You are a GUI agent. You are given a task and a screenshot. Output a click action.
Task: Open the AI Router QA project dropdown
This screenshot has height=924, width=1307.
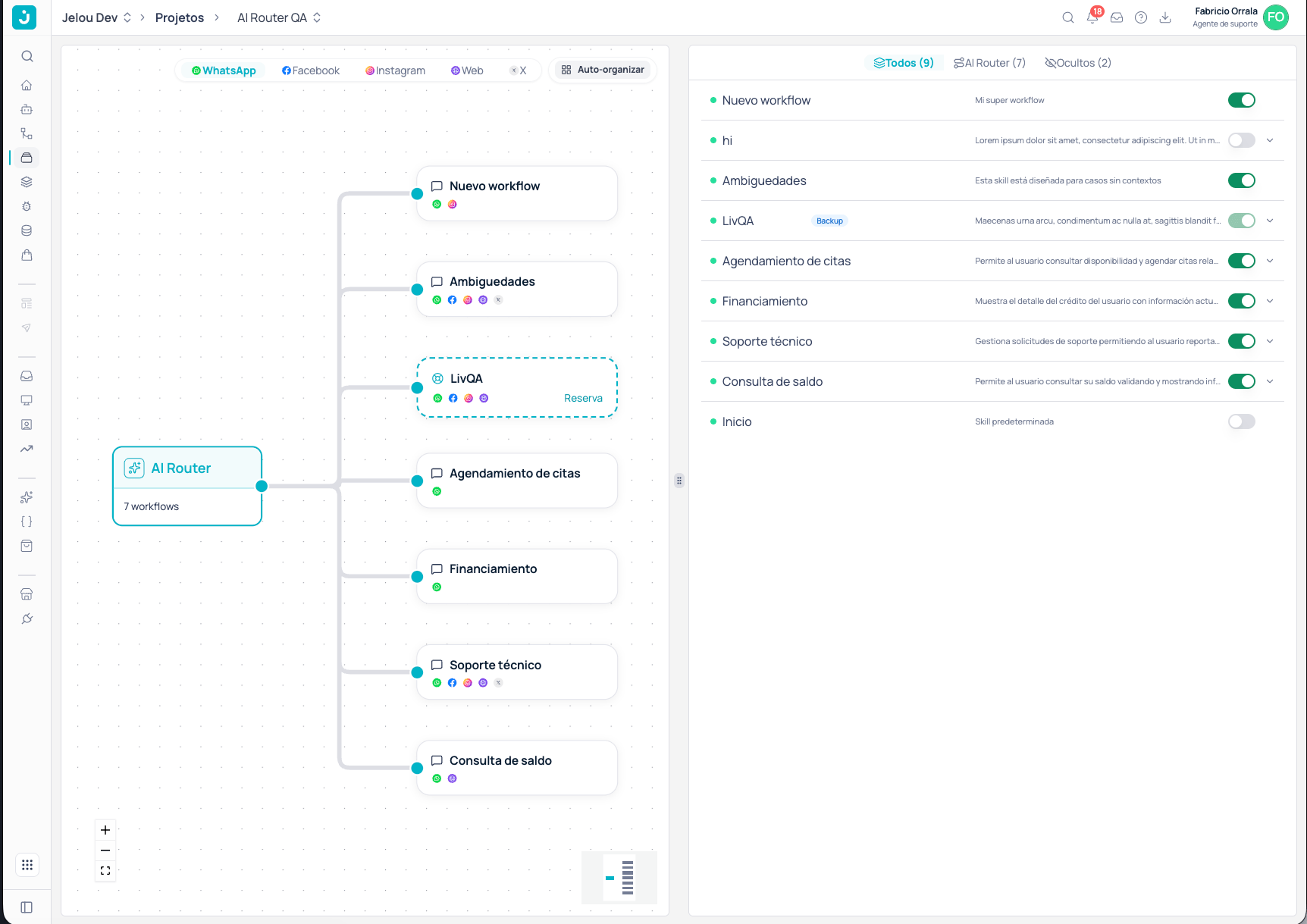(x=279, y=17)
